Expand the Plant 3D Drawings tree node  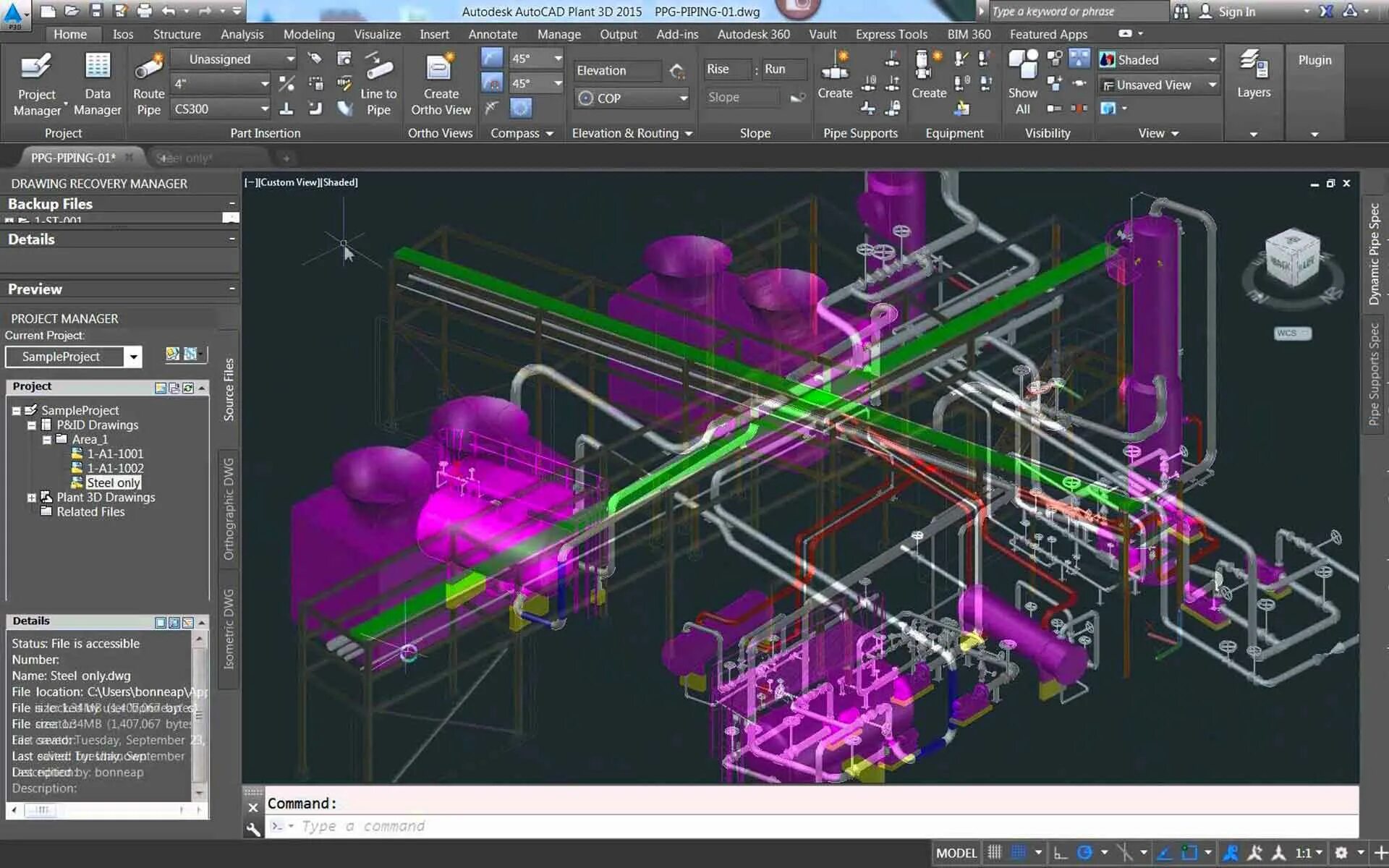pos(31,498)
